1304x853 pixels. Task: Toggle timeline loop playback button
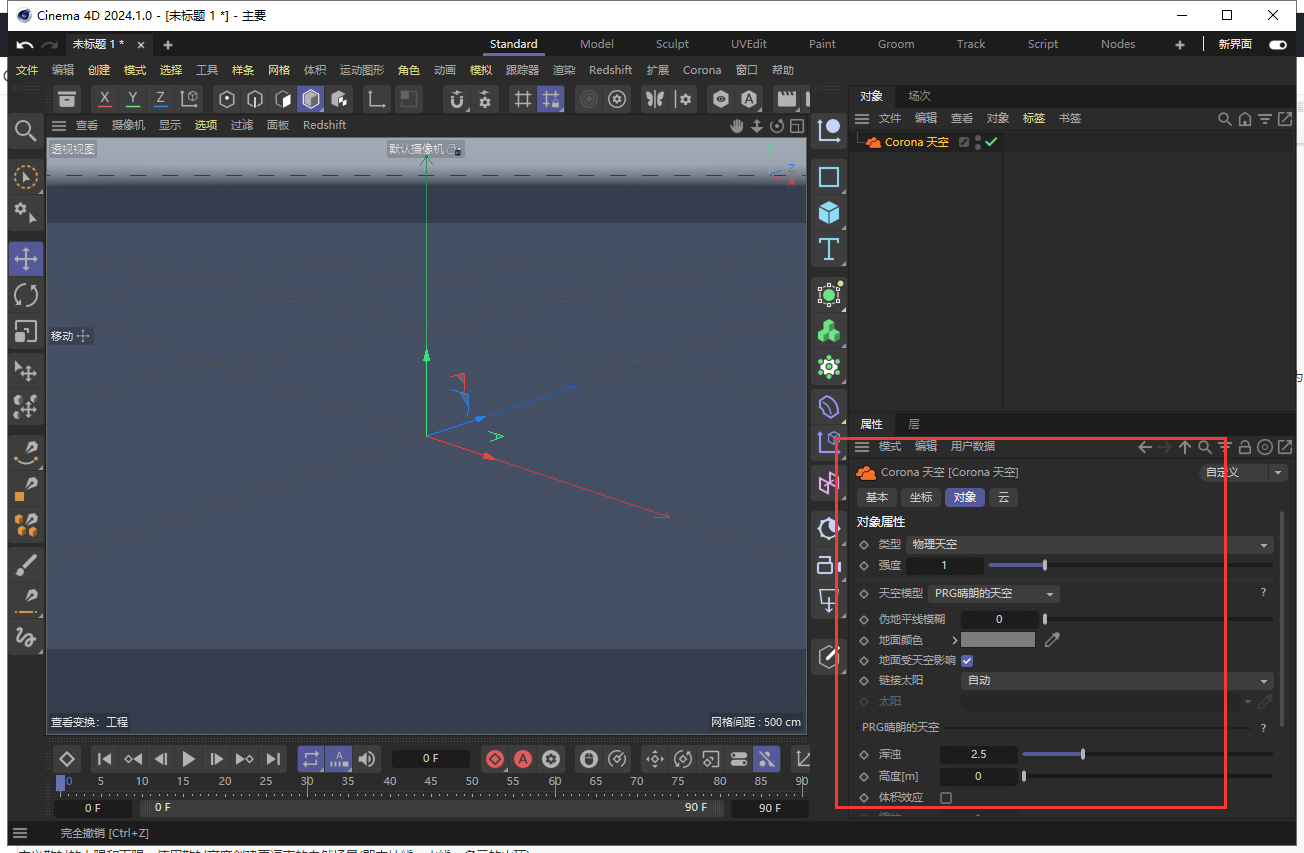click(310, 759)
